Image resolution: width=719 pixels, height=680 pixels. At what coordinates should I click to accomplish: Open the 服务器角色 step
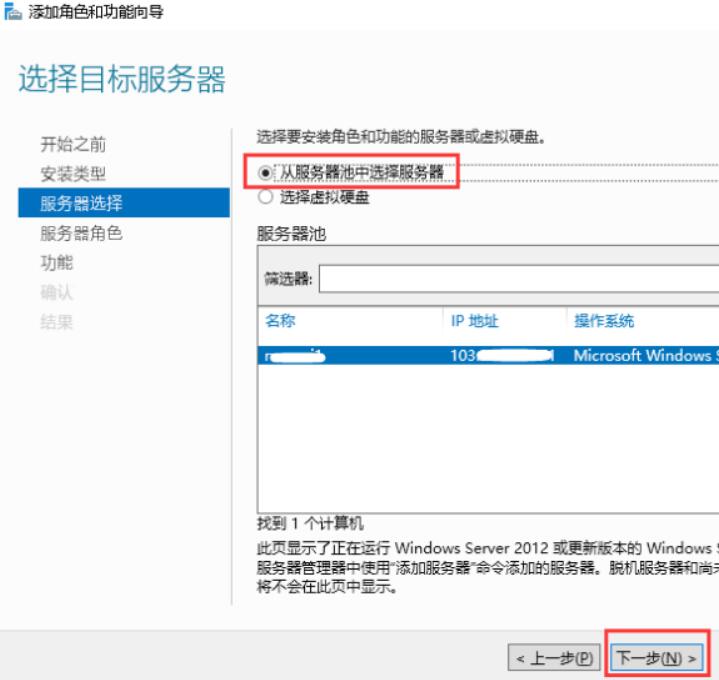(x=81, y=233)
